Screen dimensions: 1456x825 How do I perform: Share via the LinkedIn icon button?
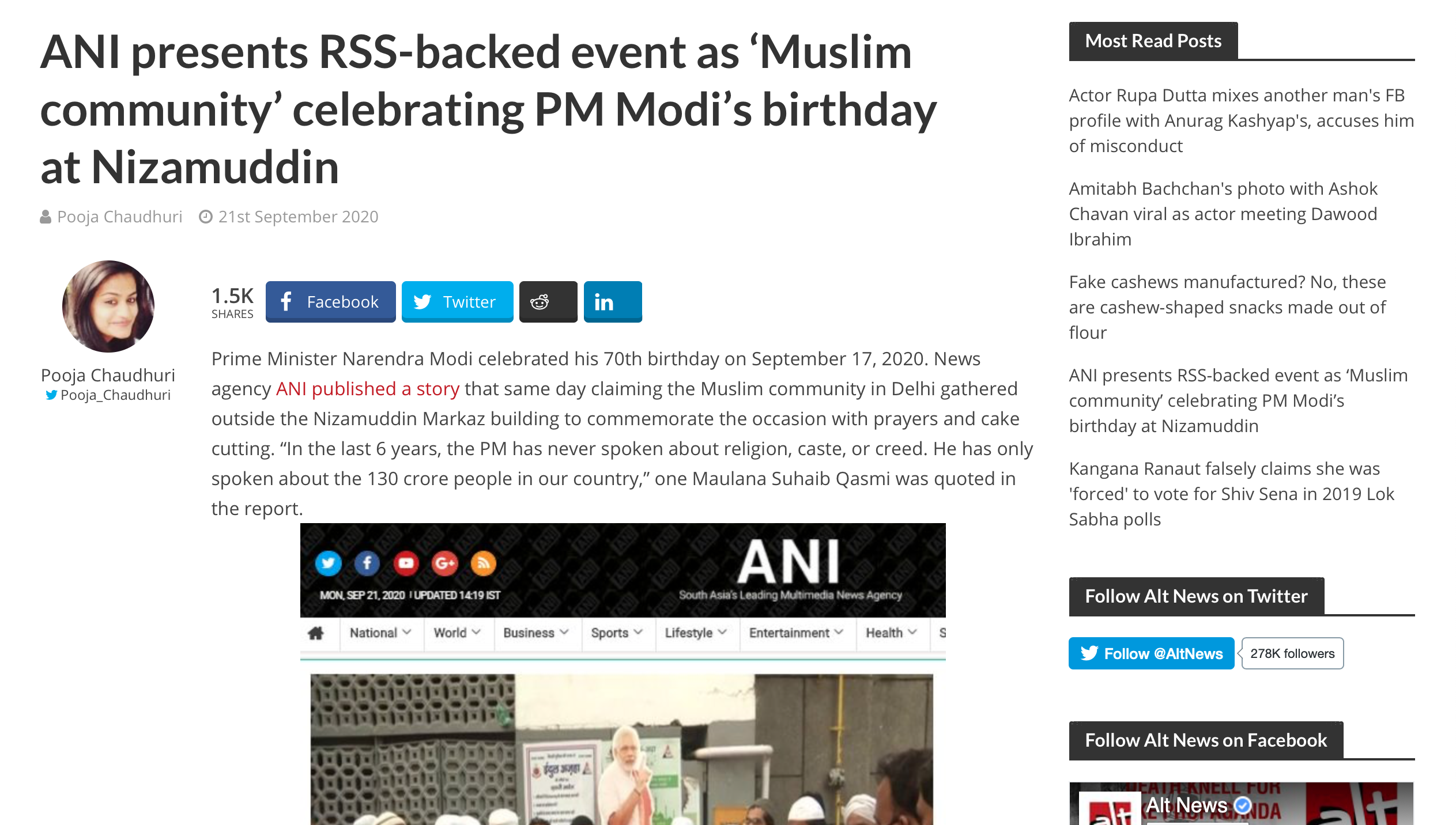(613, 301)
